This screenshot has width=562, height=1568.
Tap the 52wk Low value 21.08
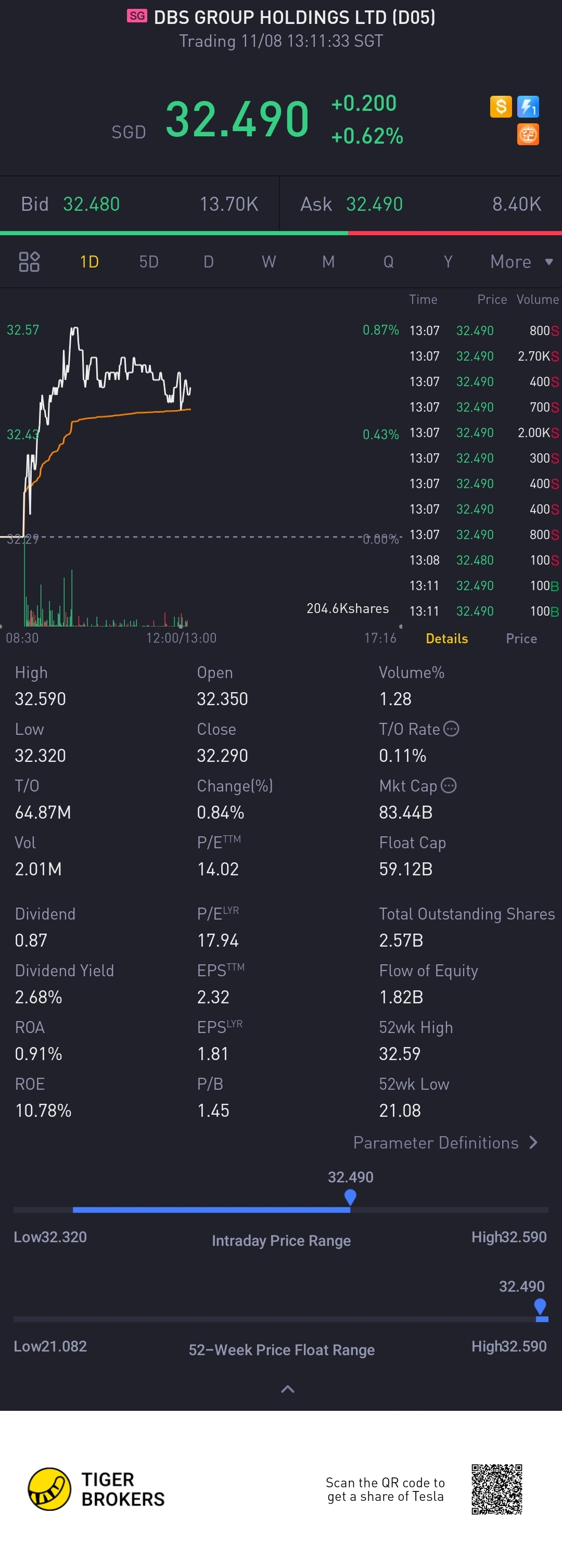pyautogui.click(x=400, y=1110)
